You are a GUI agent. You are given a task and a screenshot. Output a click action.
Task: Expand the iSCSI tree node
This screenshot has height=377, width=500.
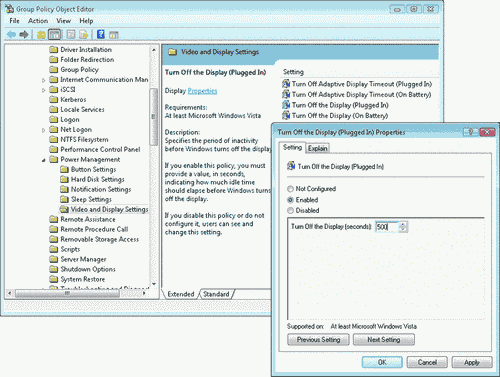click(44, 90)
